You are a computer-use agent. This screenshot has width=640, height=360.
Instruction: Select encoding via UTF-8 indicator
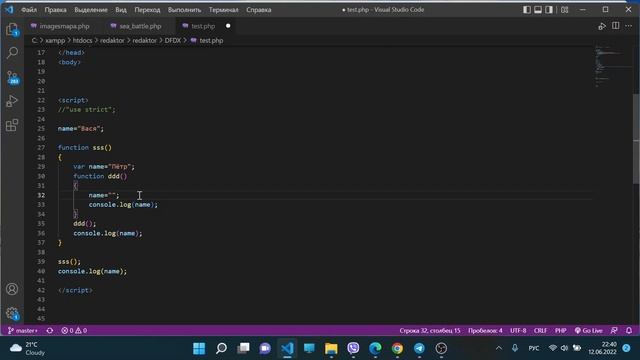(x=518, y=331)
